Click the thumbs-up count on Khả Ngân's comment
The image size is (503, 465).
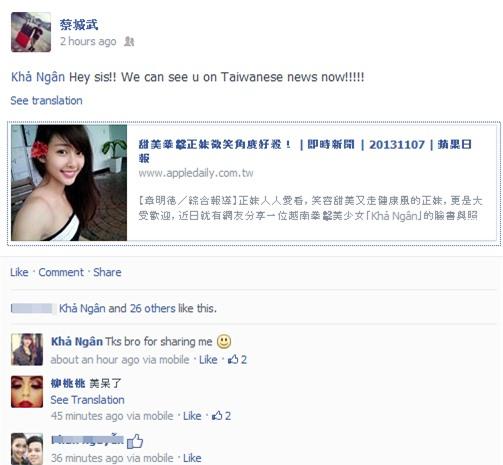coord(237,359)
